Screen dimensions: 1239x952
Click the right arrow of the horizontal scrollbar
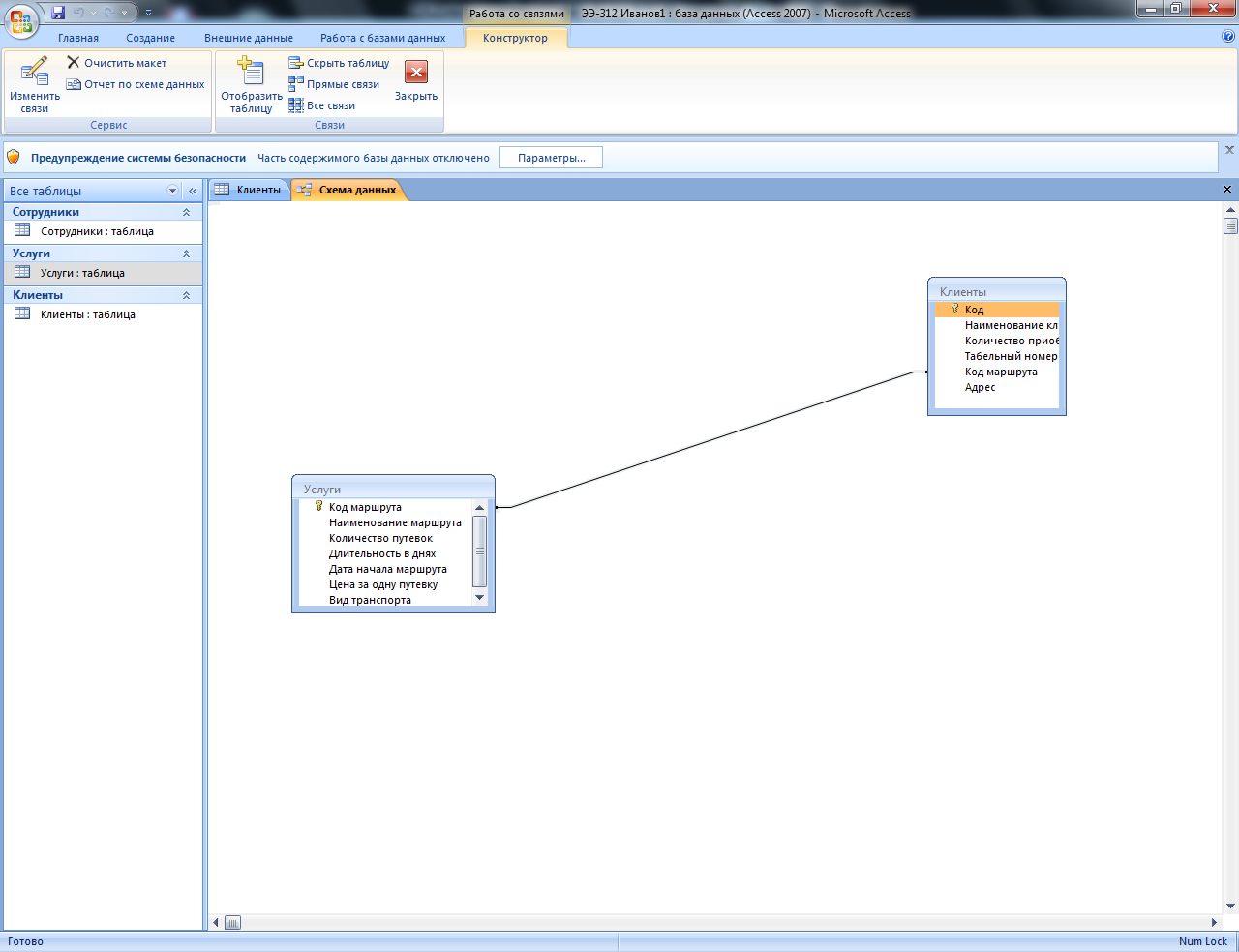pos(1214,923)
